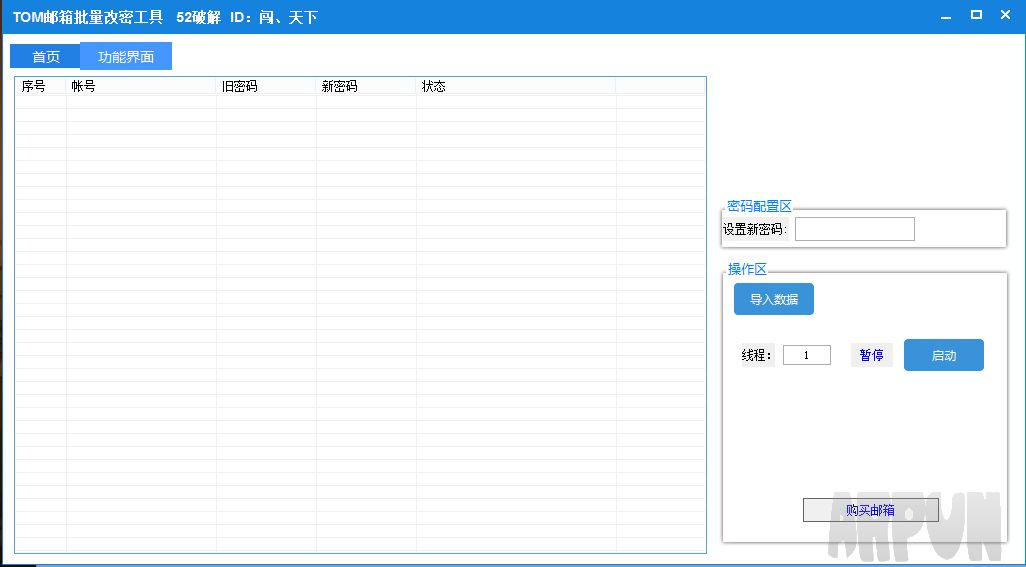Minimize the TOM邮箱 tool window
Screen dimensions: 1026x567
tap(946, 16)
